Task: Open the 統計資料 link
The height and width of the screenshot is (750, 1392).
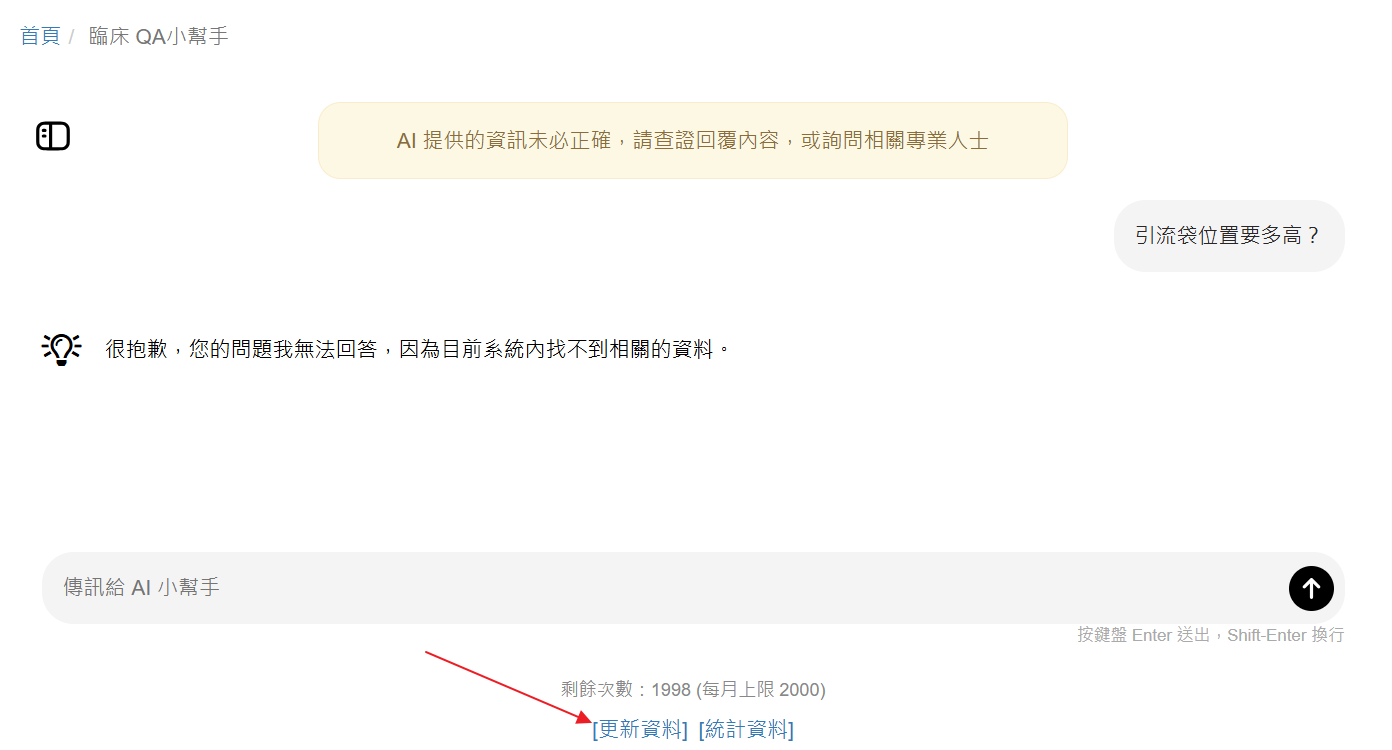Action: point(746,729)
